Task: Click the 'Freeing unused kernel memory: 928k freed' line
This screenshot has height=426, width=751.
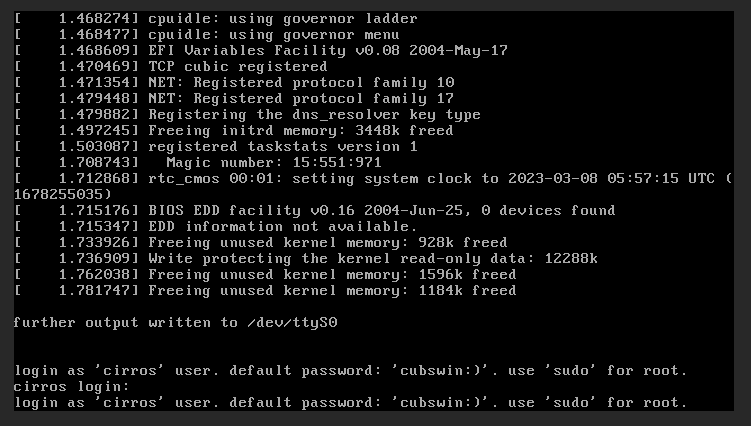Action: pos(327,242)
